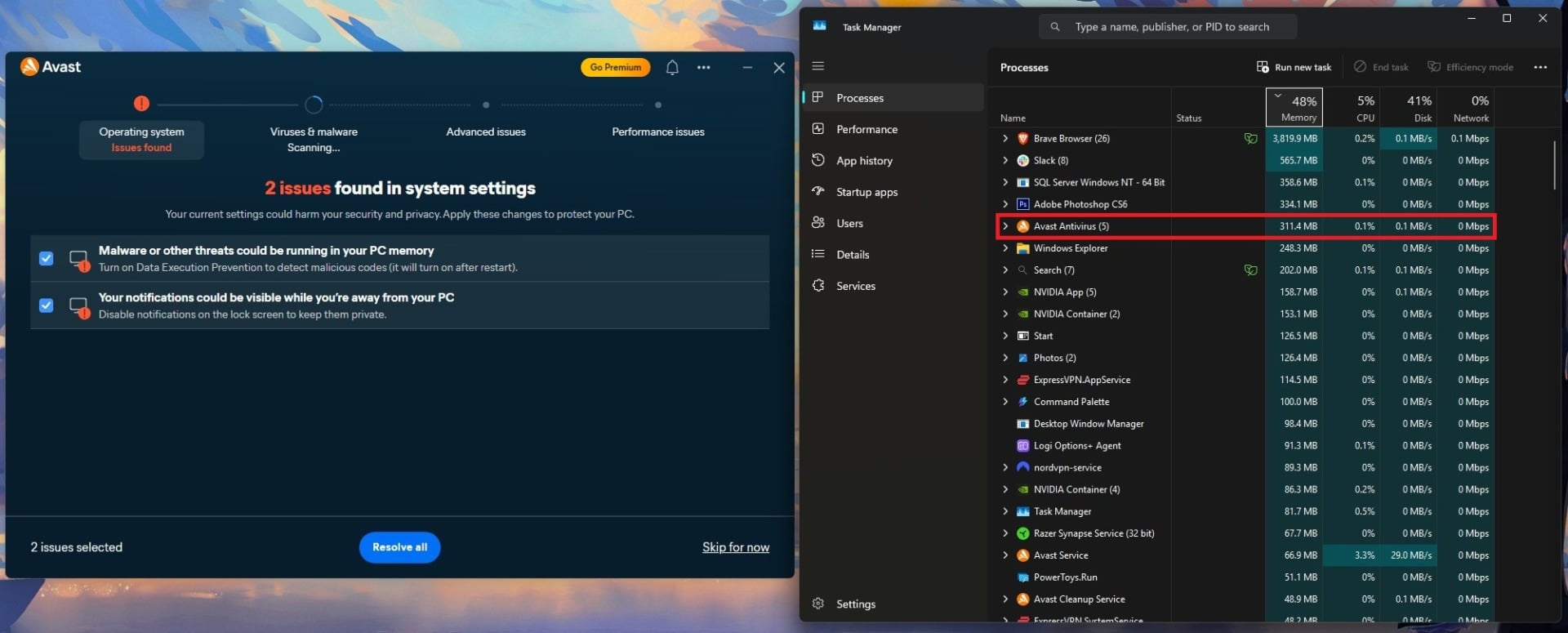The height and width of the screenshot is (633, 1568).
Task: Expand the Photos (2) process group
Action: click(x=1005, y=358)
